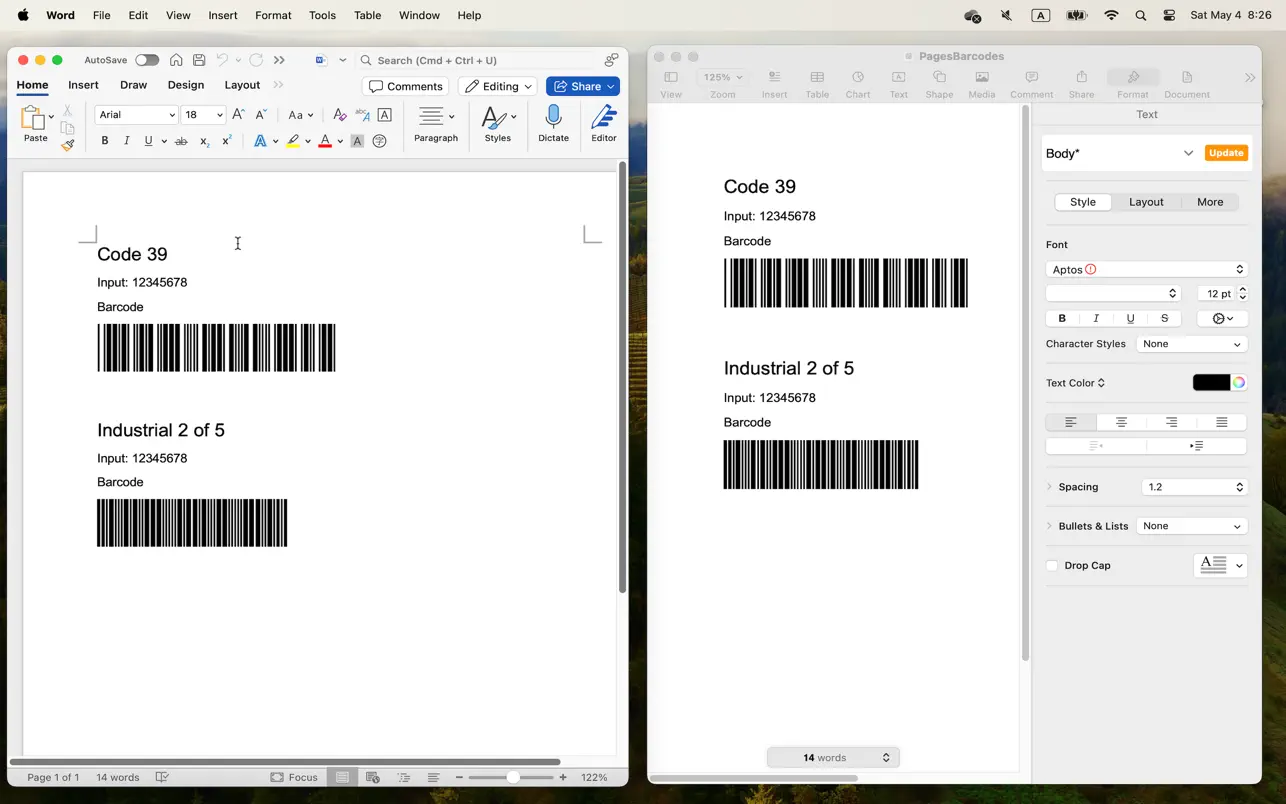Apply text highlight color in Word
This screenshot has width=1286, height=804.
pyautogui.click(x=293, y=141)
